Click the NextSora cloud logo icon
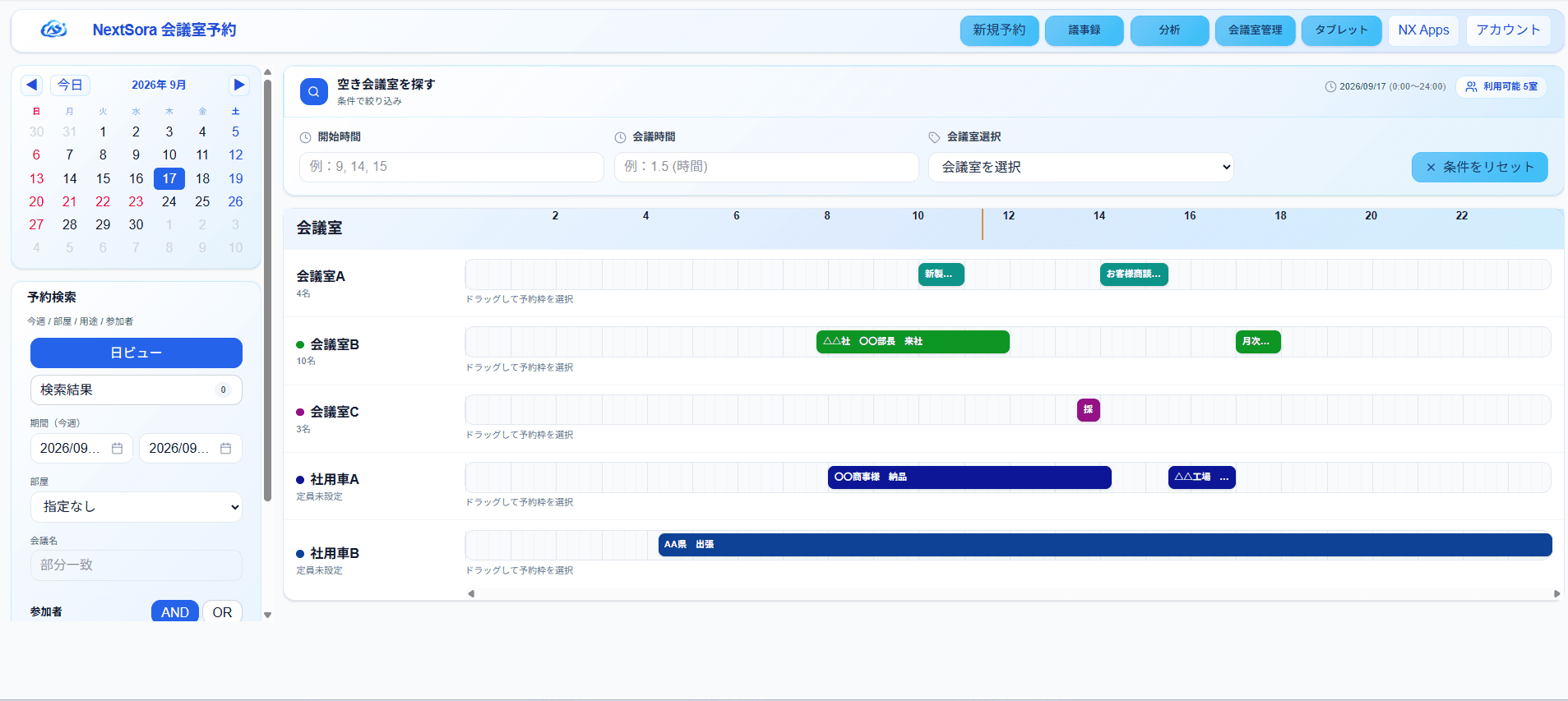The width and height of the screenshot is (1568, 701). [54, 30]
